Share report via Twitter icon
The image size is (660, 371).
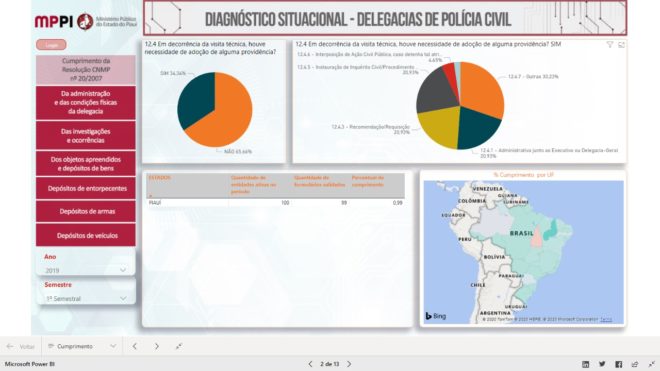[602, 364]
